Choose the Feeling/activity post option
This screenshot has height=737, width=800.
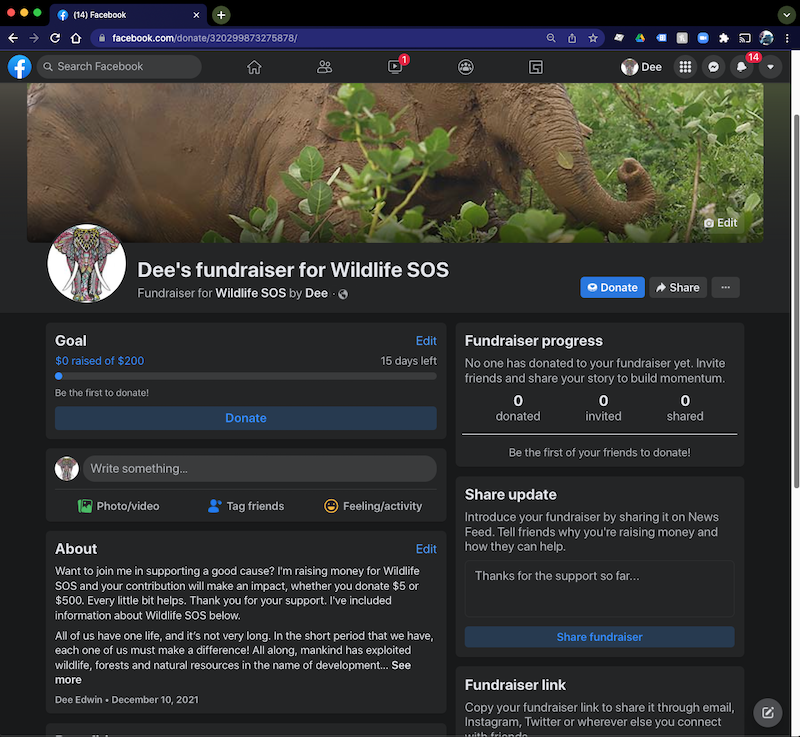tap(373, 506)
